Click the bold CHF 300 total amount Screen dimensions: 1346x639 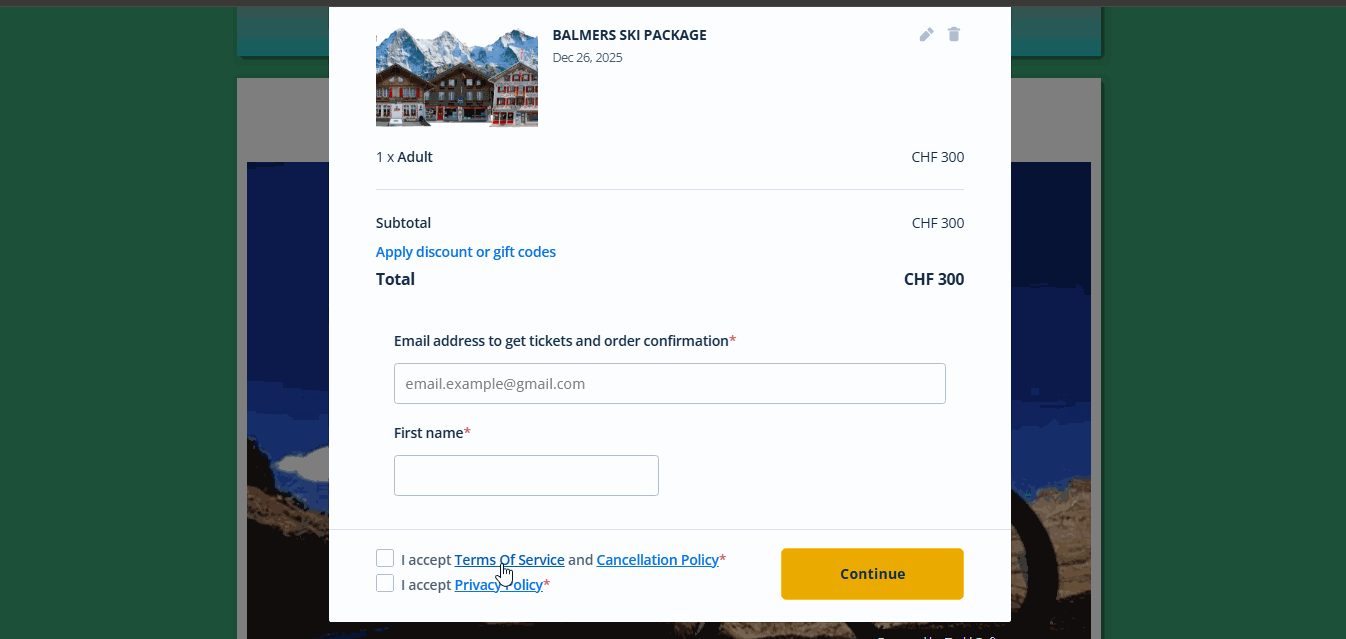click(x=933, y=279)
